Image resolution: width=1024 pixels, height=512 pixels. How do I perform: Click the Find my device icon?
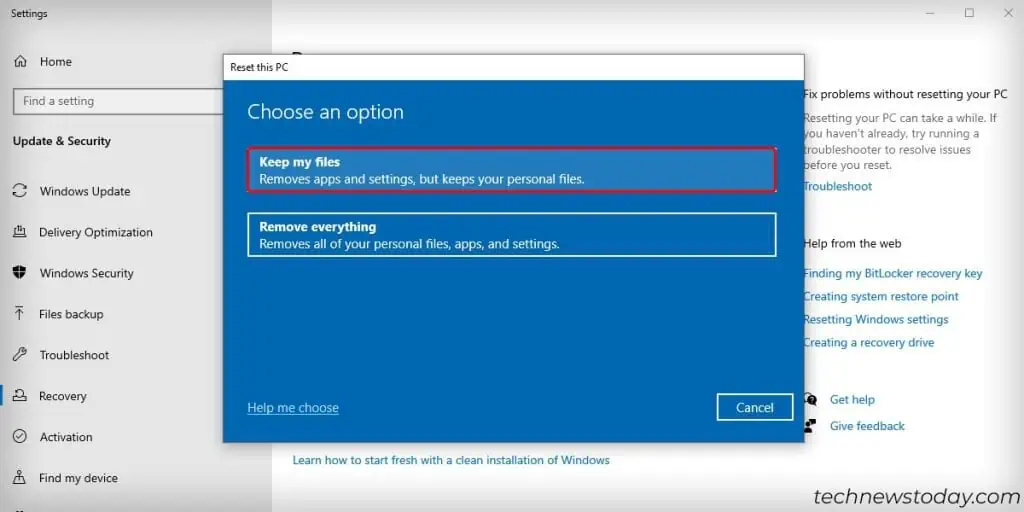click(x=20, y=477)
